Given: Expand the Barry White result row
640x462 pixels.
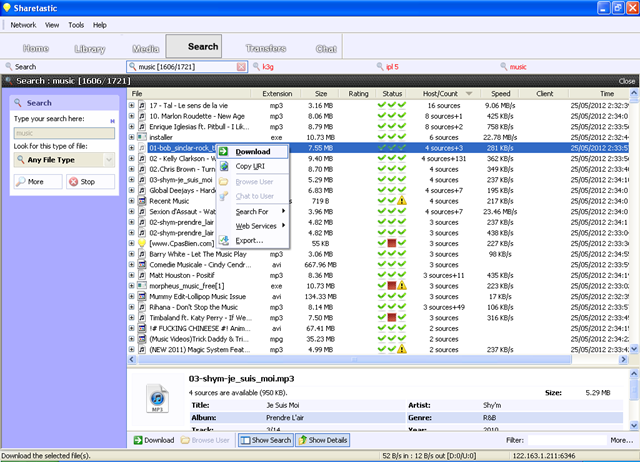Looking at the screenshot, I should point(131,254).
